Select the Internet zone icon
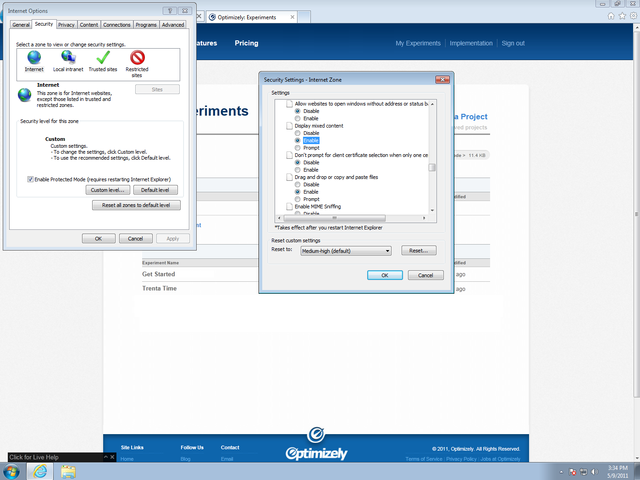This screenshot has height=480, width=640. [x=35, y=59]
